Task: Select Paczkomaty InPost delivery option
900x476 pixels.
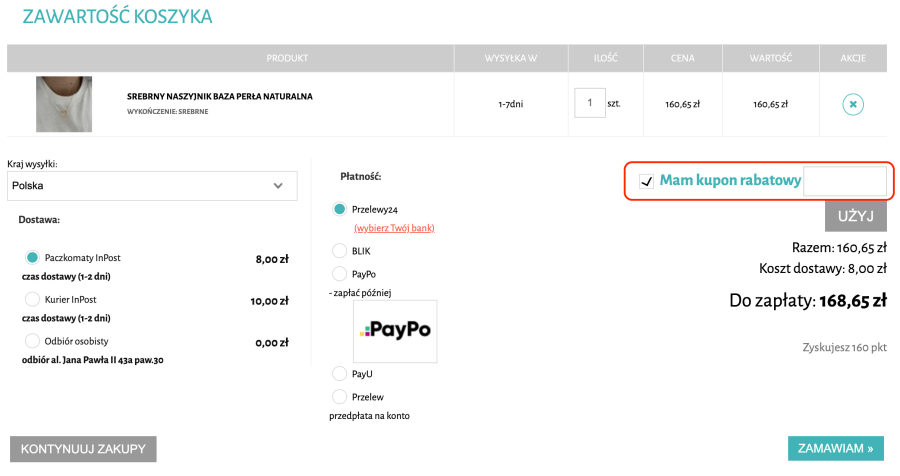Action: (x=32, y=258)
